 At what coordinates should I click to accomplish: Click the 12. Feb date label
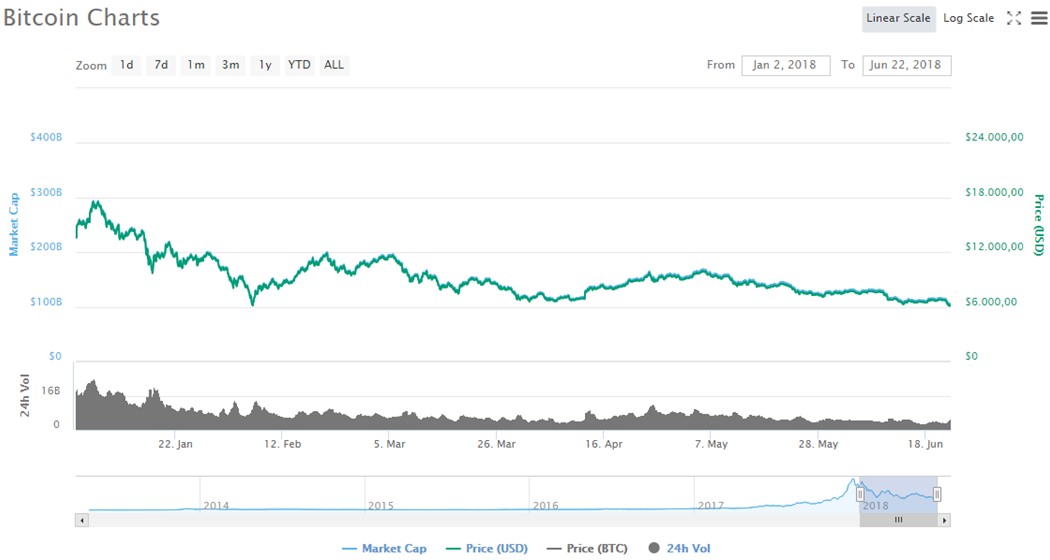283,443
